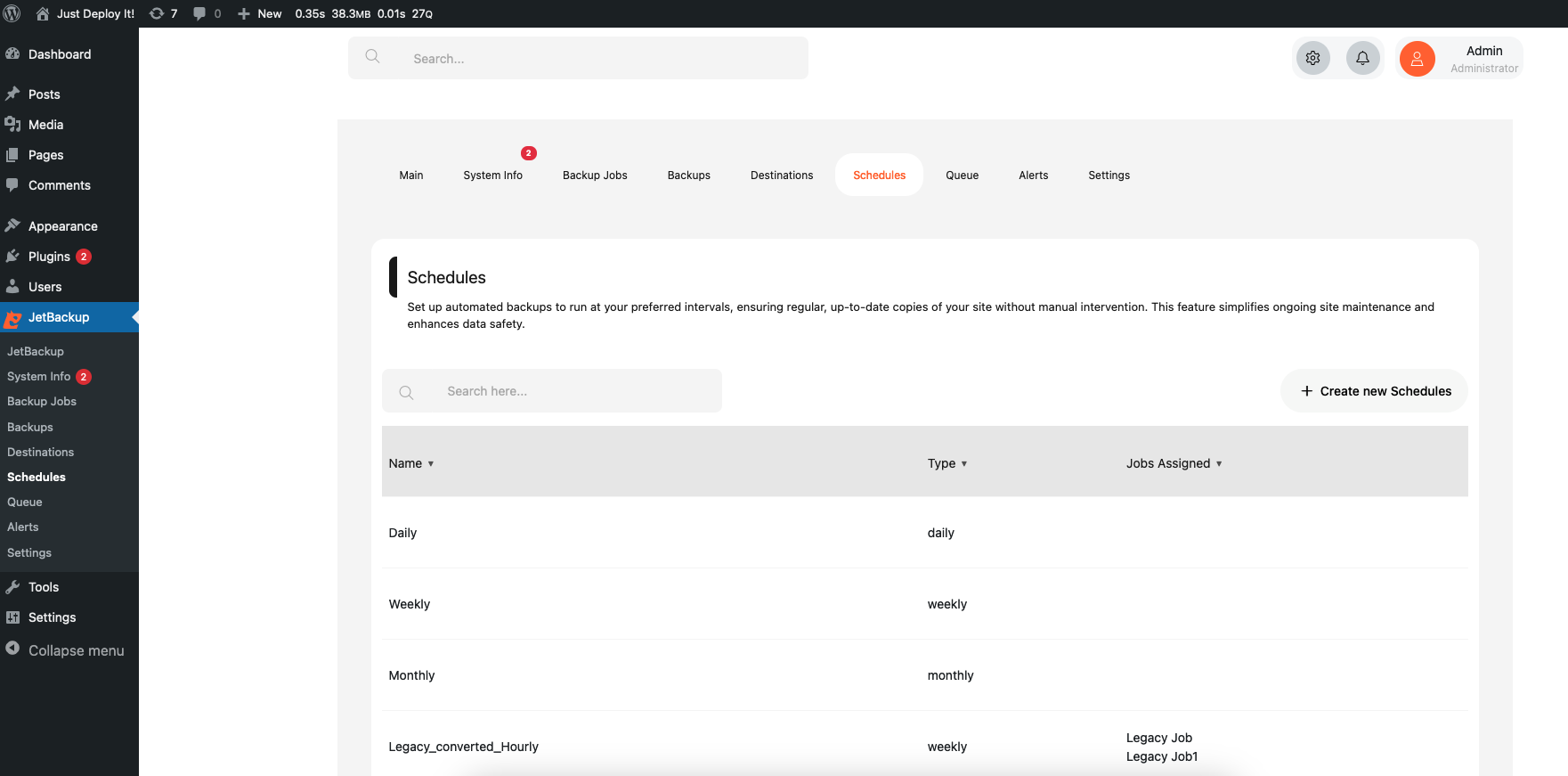Click the Users person icon
Image resolution: width=1568 pixels, height=776 pixels.
click(12, 286)
